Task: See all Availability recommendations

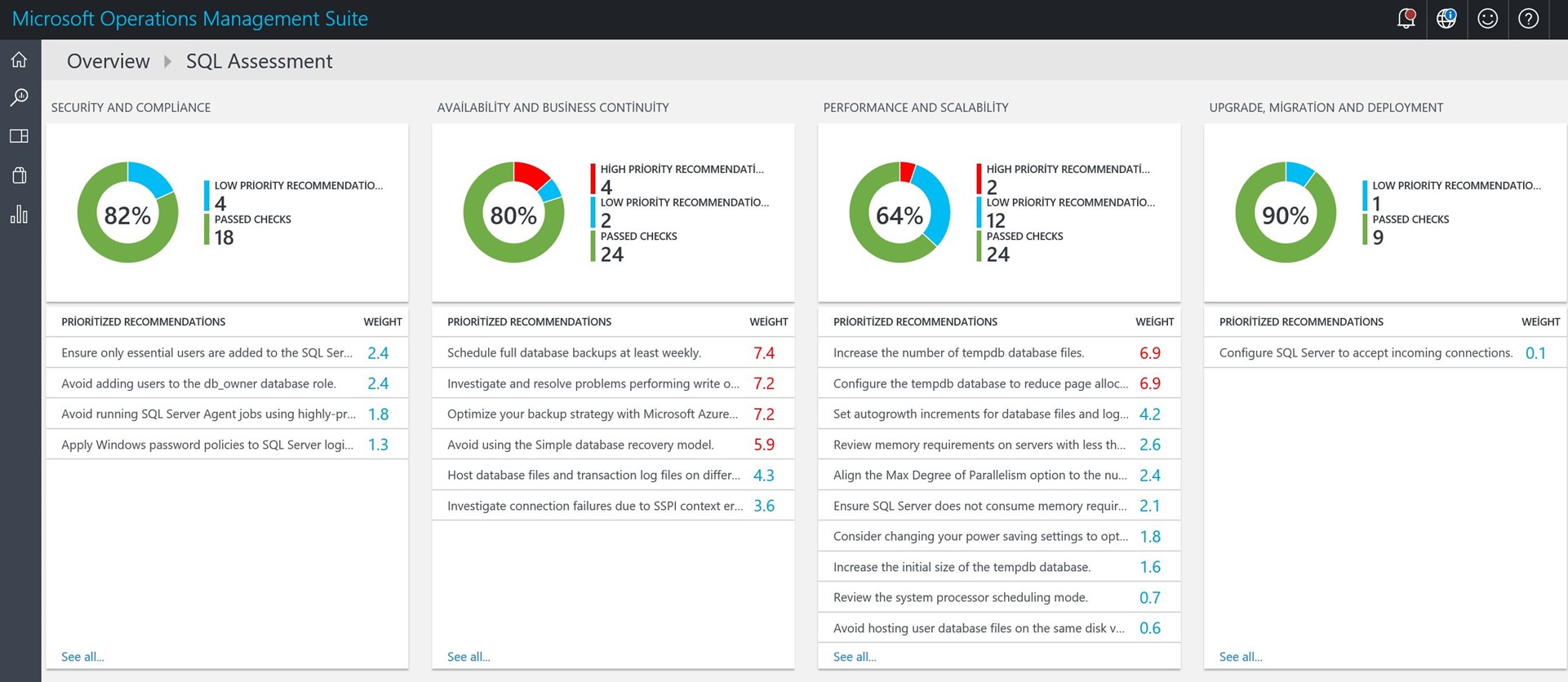Action: point(469,657)
